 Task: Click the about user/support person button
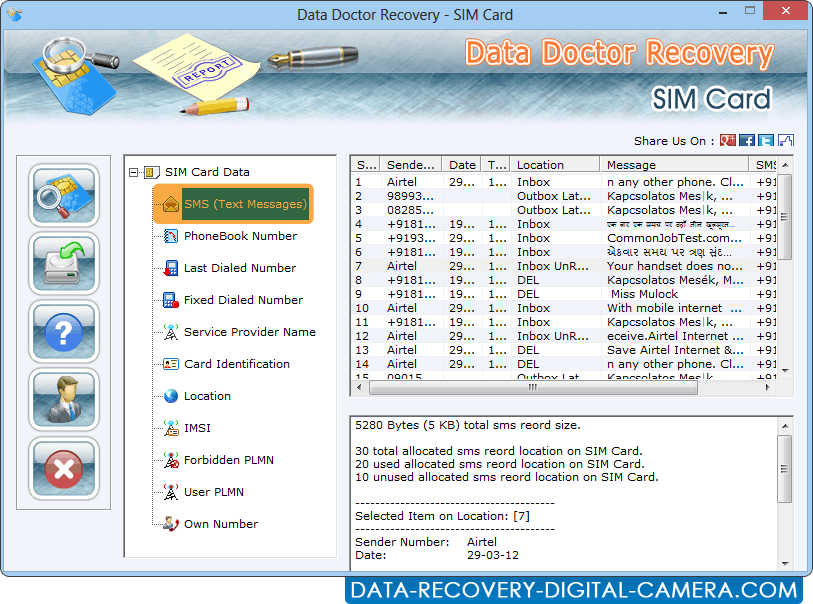[64, 400]
